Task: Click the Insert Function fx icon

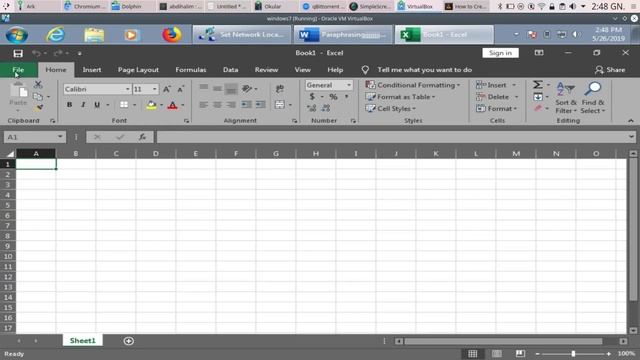Action: pos(142,137)
